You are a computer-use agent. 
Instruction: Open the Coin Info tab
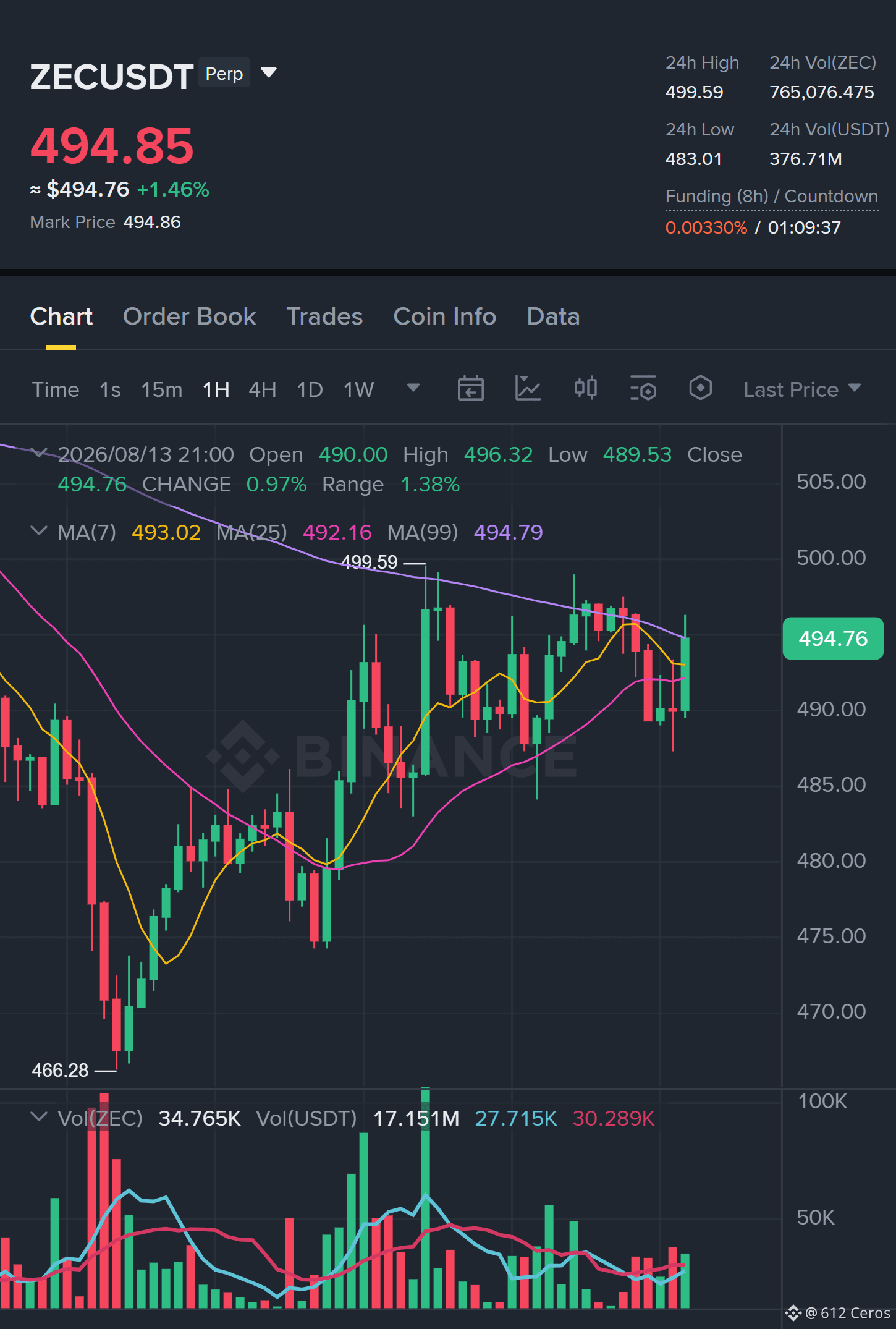445,316
